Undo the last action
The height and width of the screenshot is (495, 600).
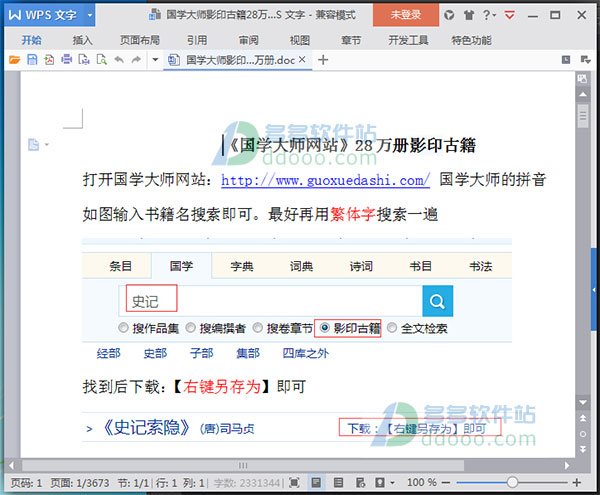[x=119, y=60]
